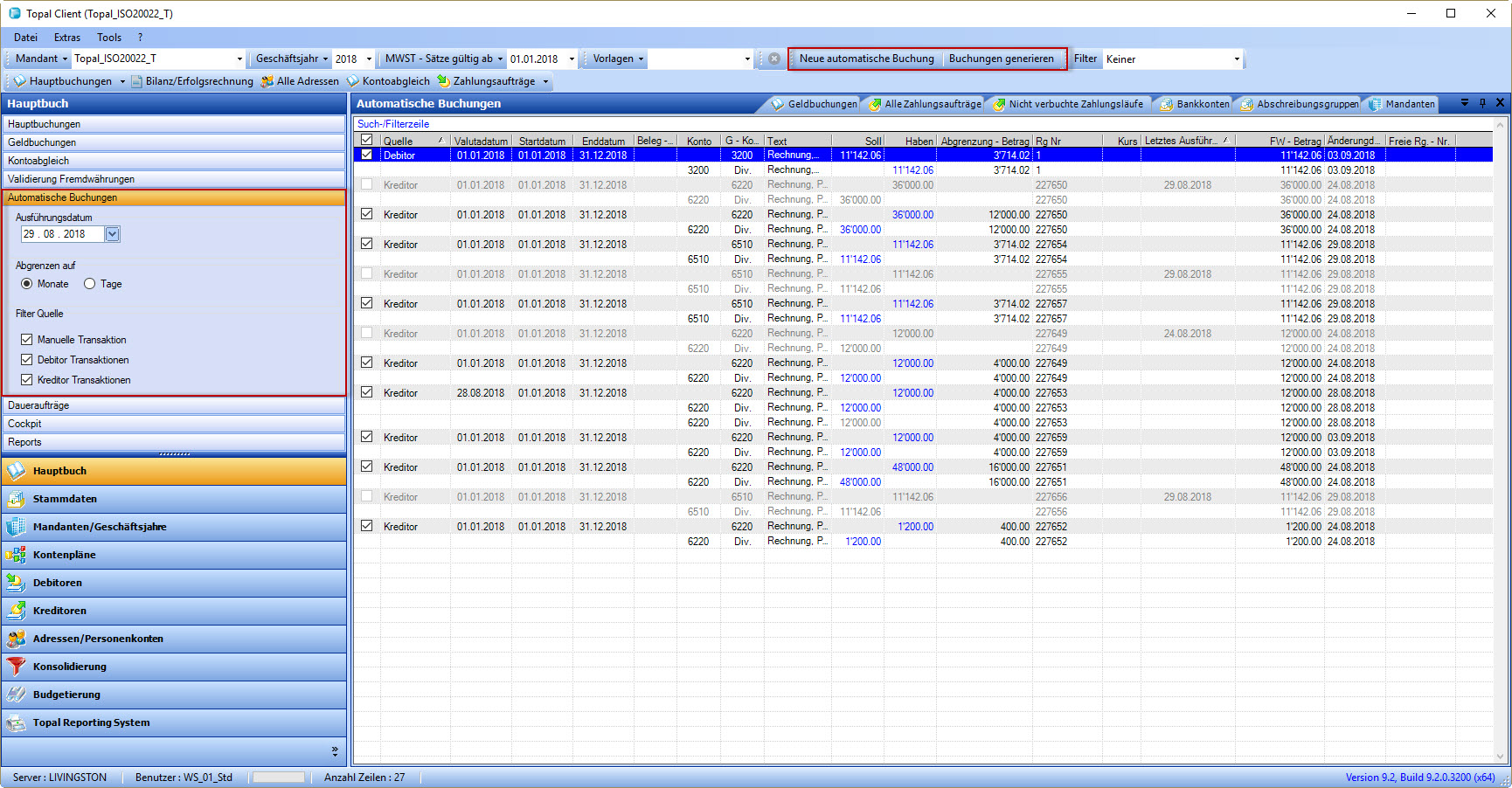Select the Kreditoren module icon
The width and height of the screenshot is (1512, 788).
point(16,611)
